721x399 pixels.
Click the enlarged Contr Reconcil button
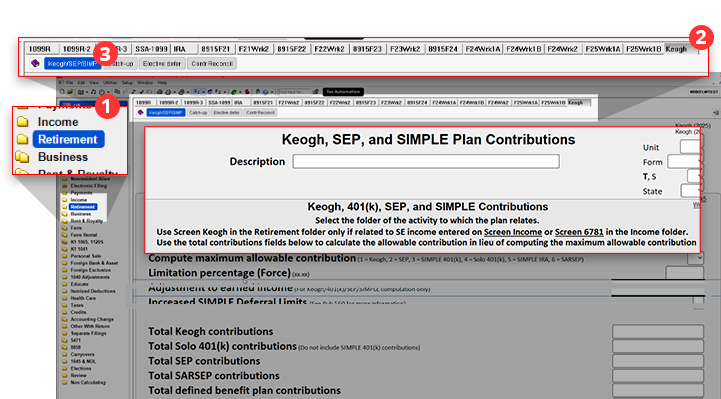[212, 63]
